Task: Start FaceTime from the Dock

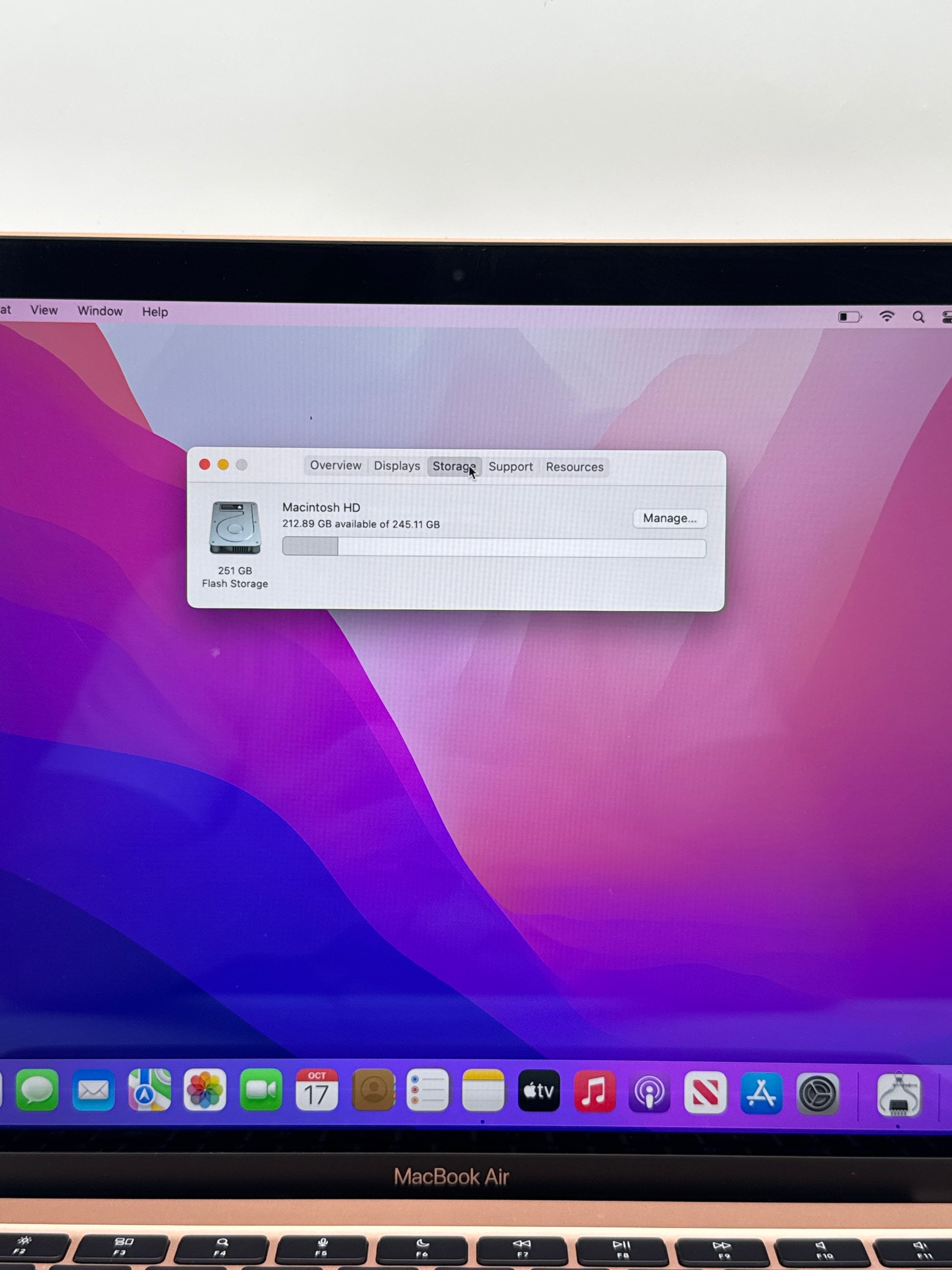Action: (261, 1090)
